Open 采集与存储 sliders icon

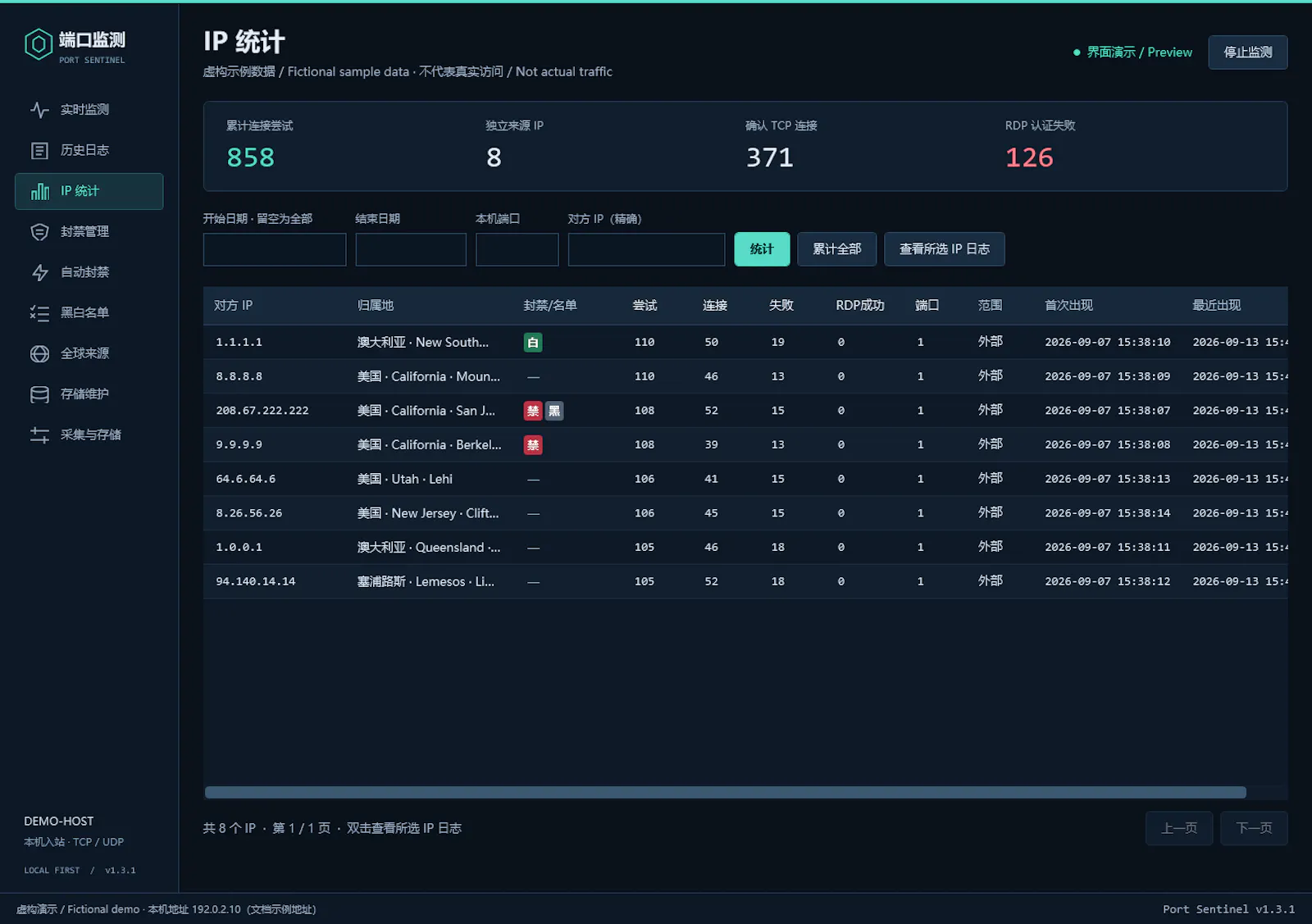(39, 435)
